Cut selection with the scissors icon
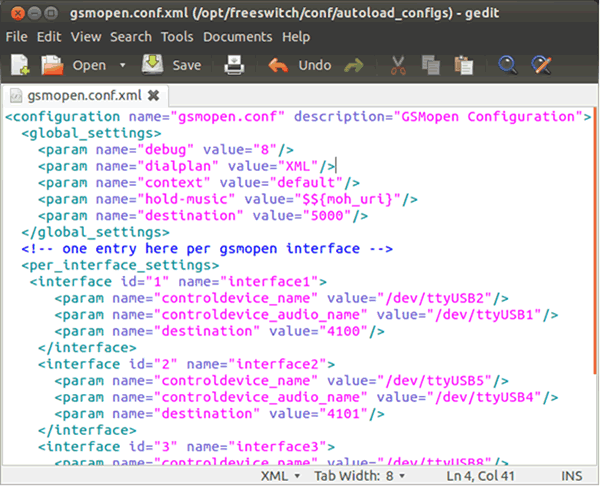The image size is (600, 487). click(x=398, y=66)
